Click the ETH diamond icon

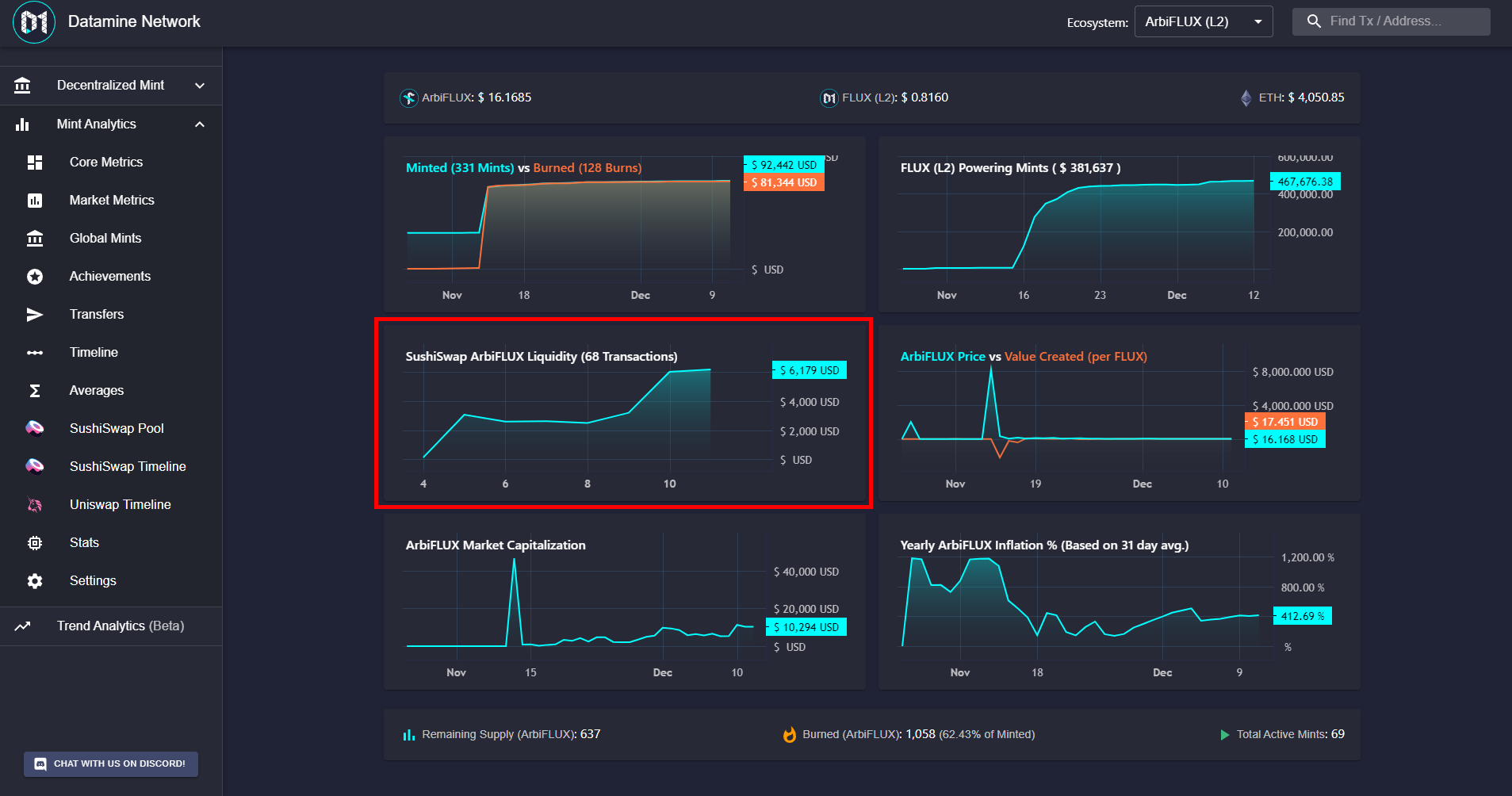pyautogui.click(x=1246, y=98)
